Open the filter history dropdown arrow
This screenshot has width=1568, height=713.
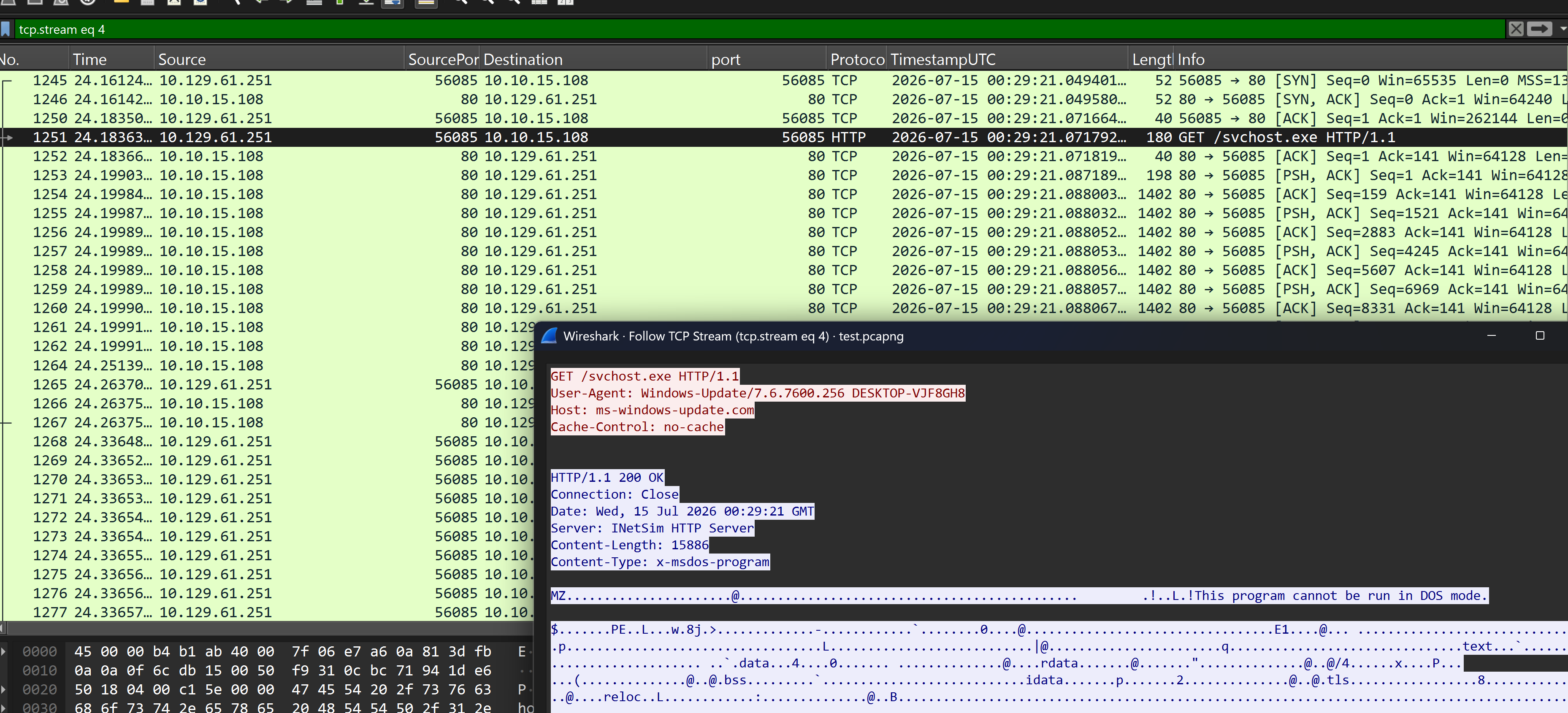click(x=1562, y=29)
